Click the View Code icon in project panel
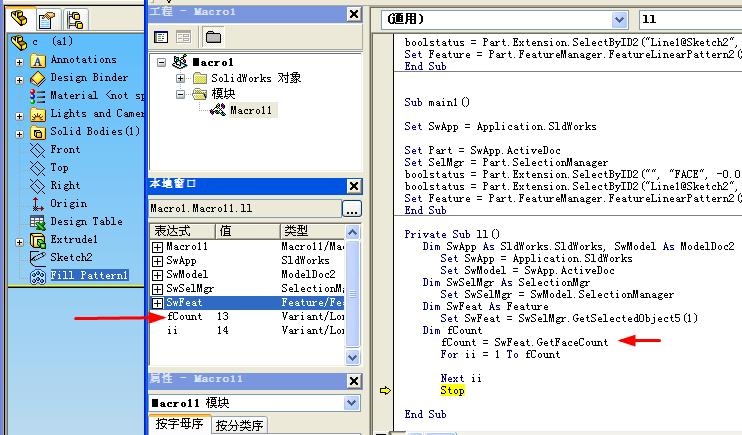 pyautogui.click(x=161, y=37)
